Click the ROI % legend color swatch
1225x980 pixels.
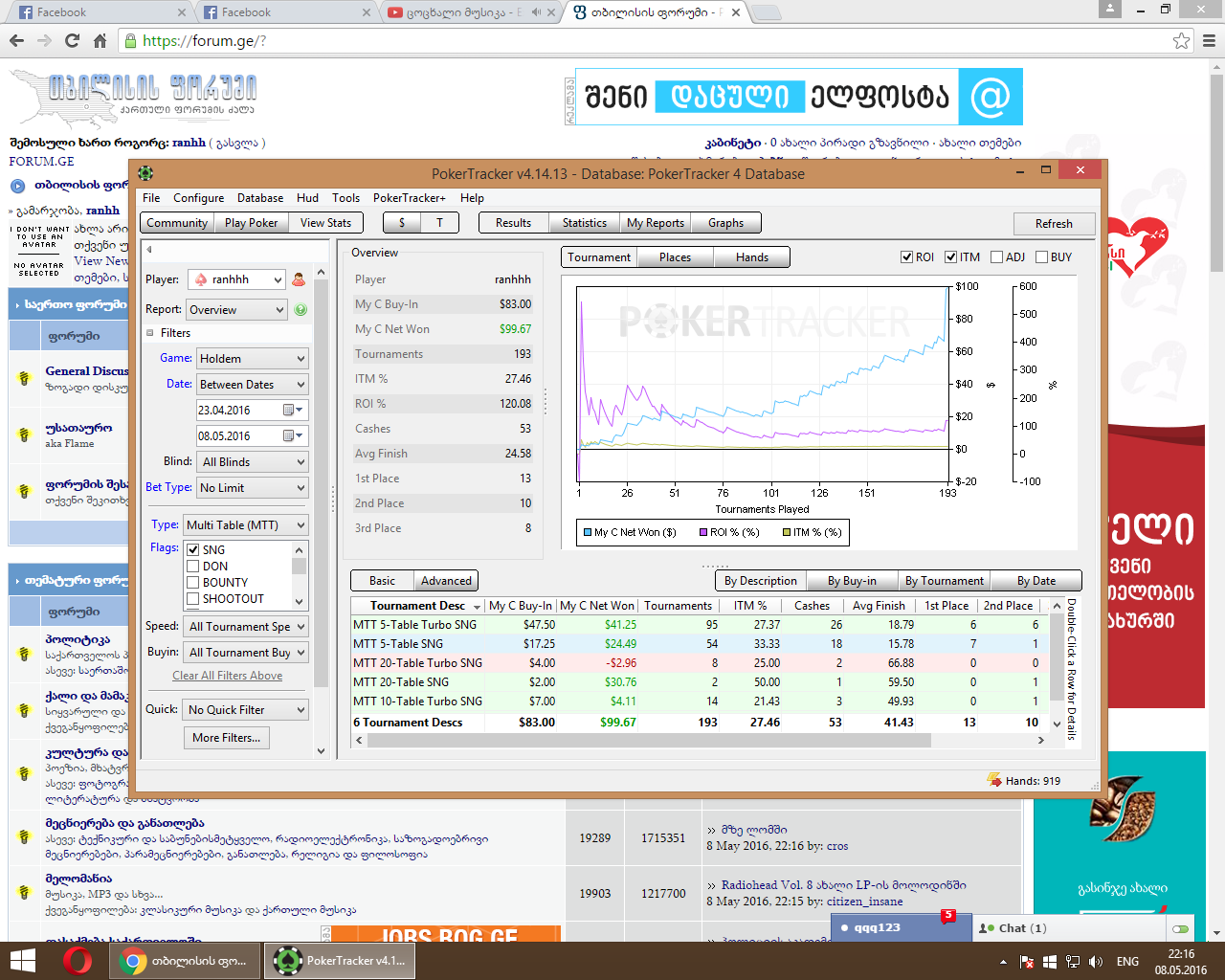[703, 533]
